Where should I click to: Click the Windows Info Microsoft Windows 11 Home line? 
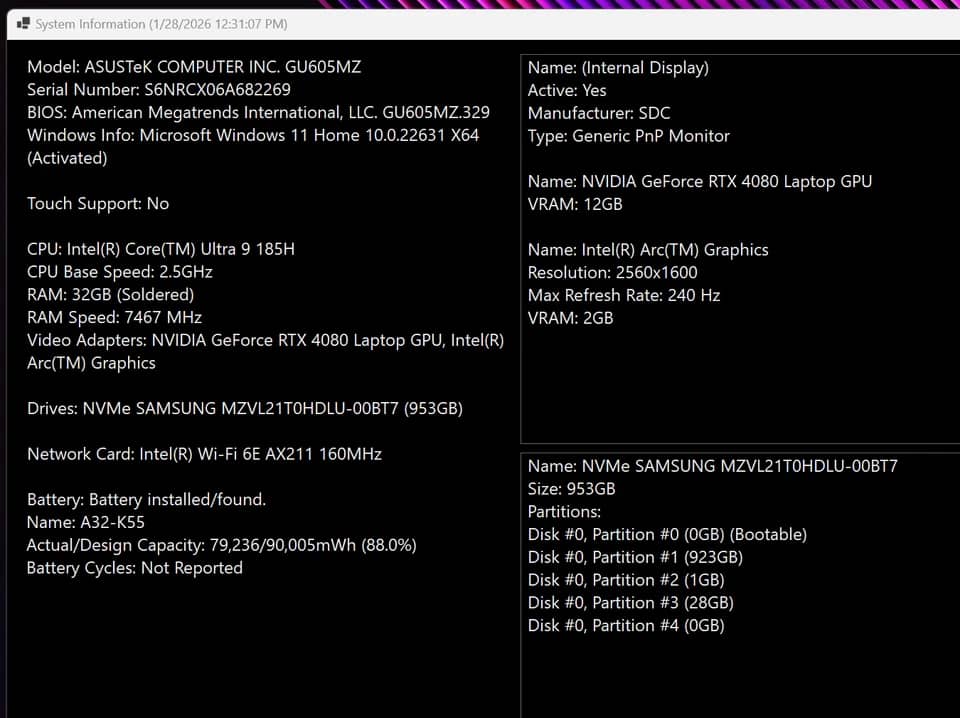tap(253, 135)
